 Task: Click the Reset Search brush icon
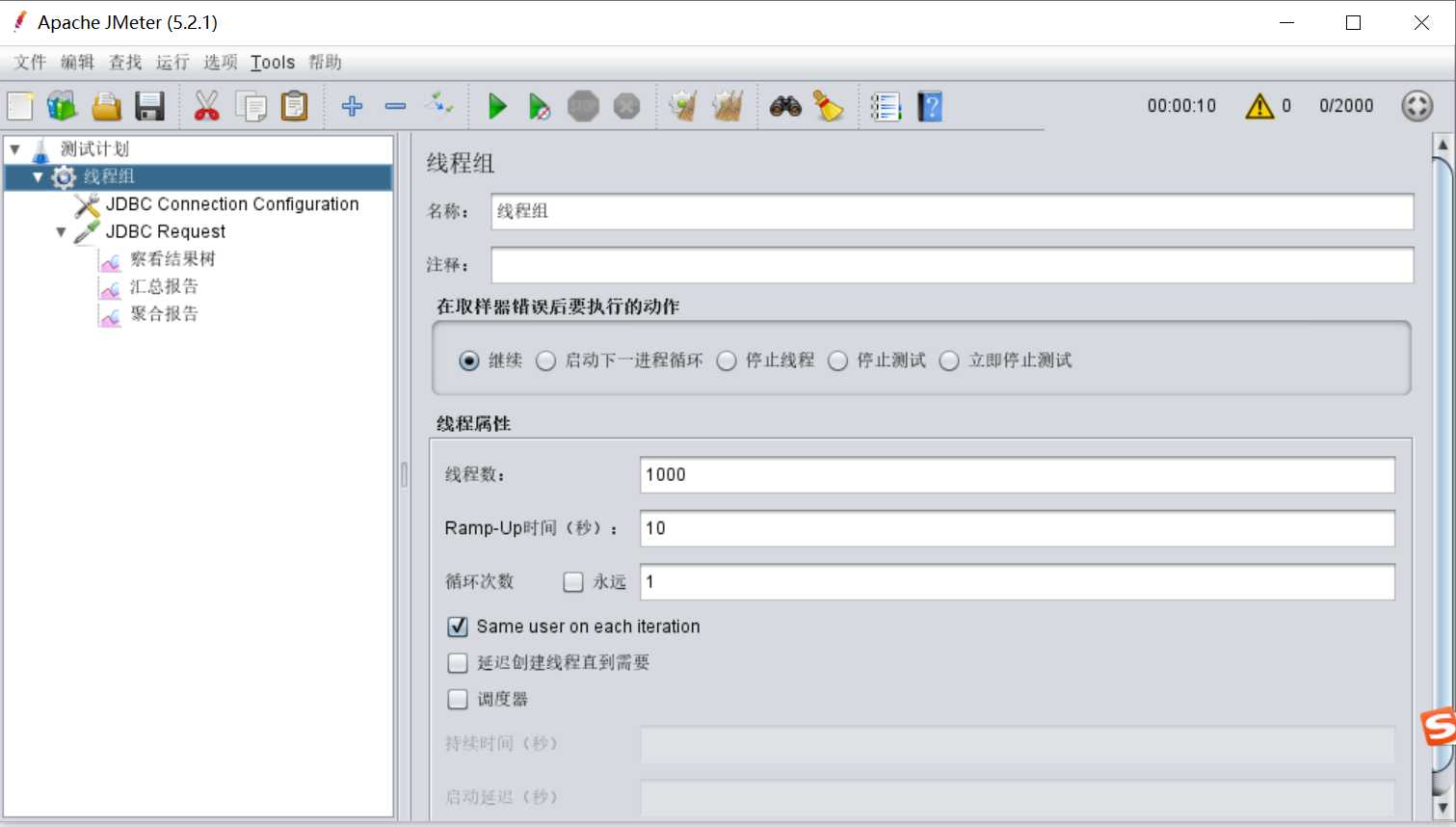[x=829, y=106]
